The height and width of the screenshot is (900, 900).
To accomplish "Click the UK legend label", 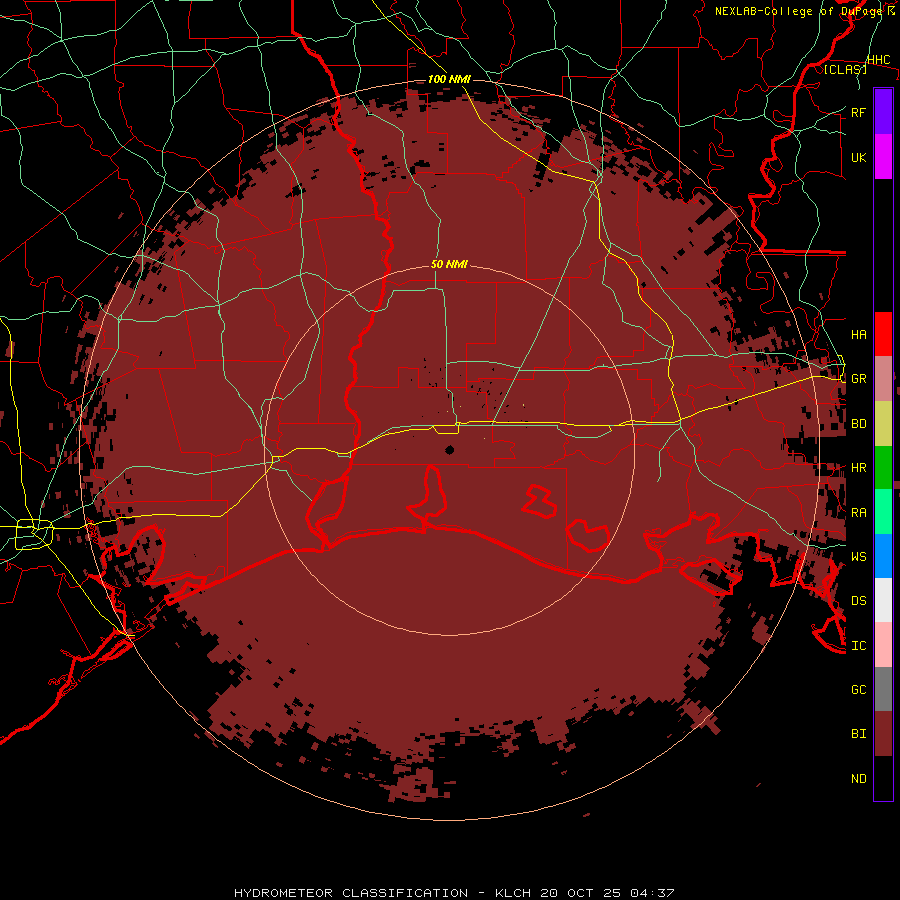I will (858, 157).
